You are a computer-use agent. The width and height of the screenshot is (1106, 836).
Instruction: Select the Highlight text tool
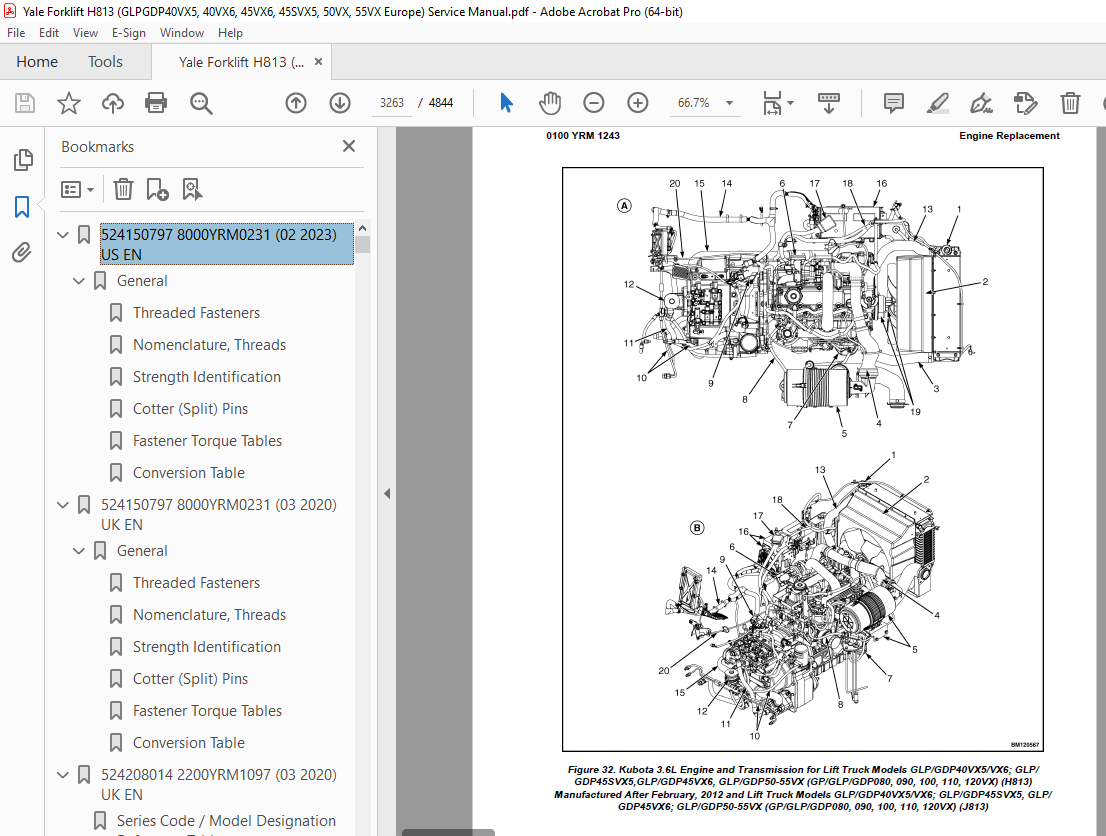[937, 103]
